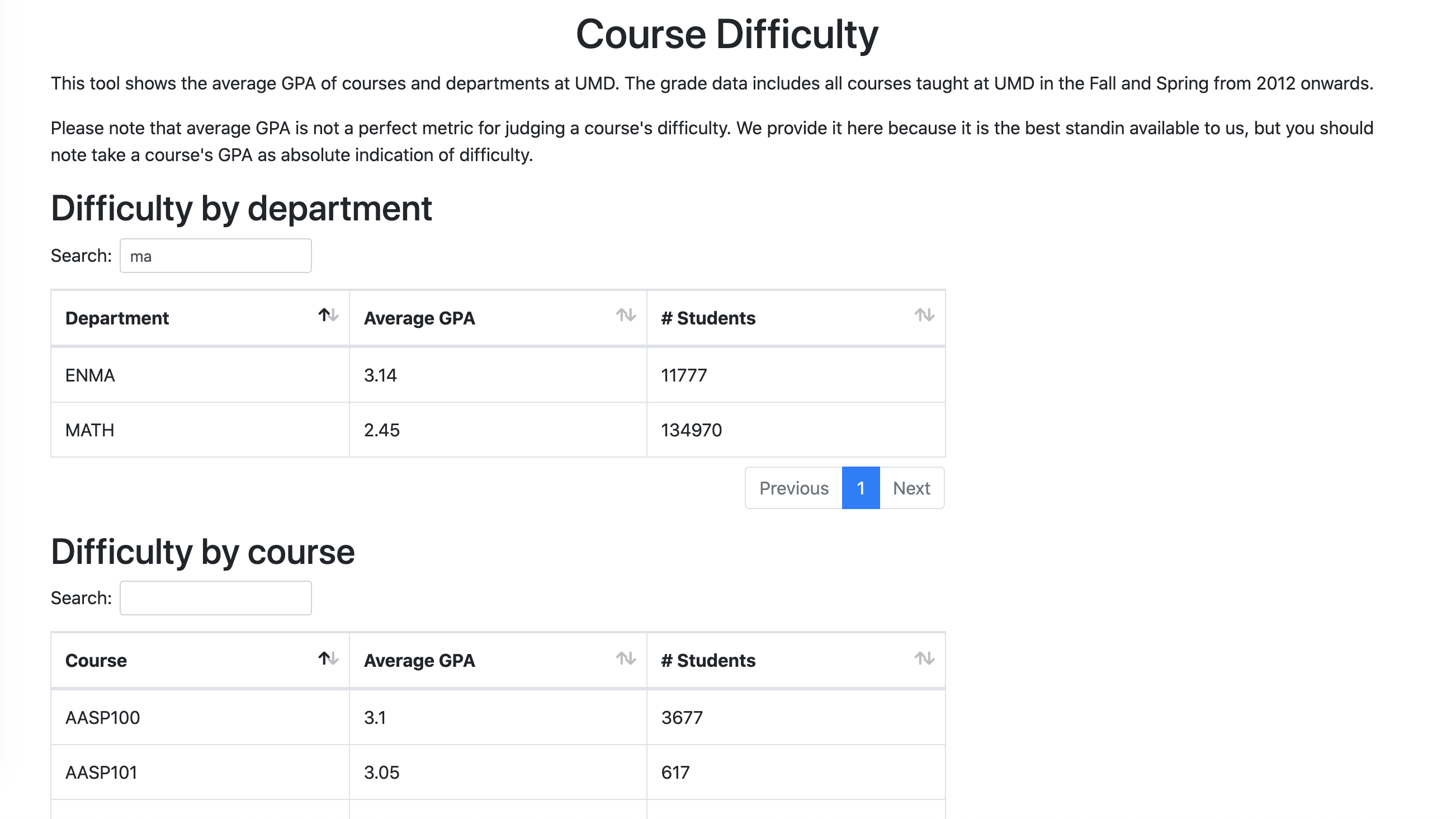Sort by the Department header label

pyautogui.click(x=117, y=318)
